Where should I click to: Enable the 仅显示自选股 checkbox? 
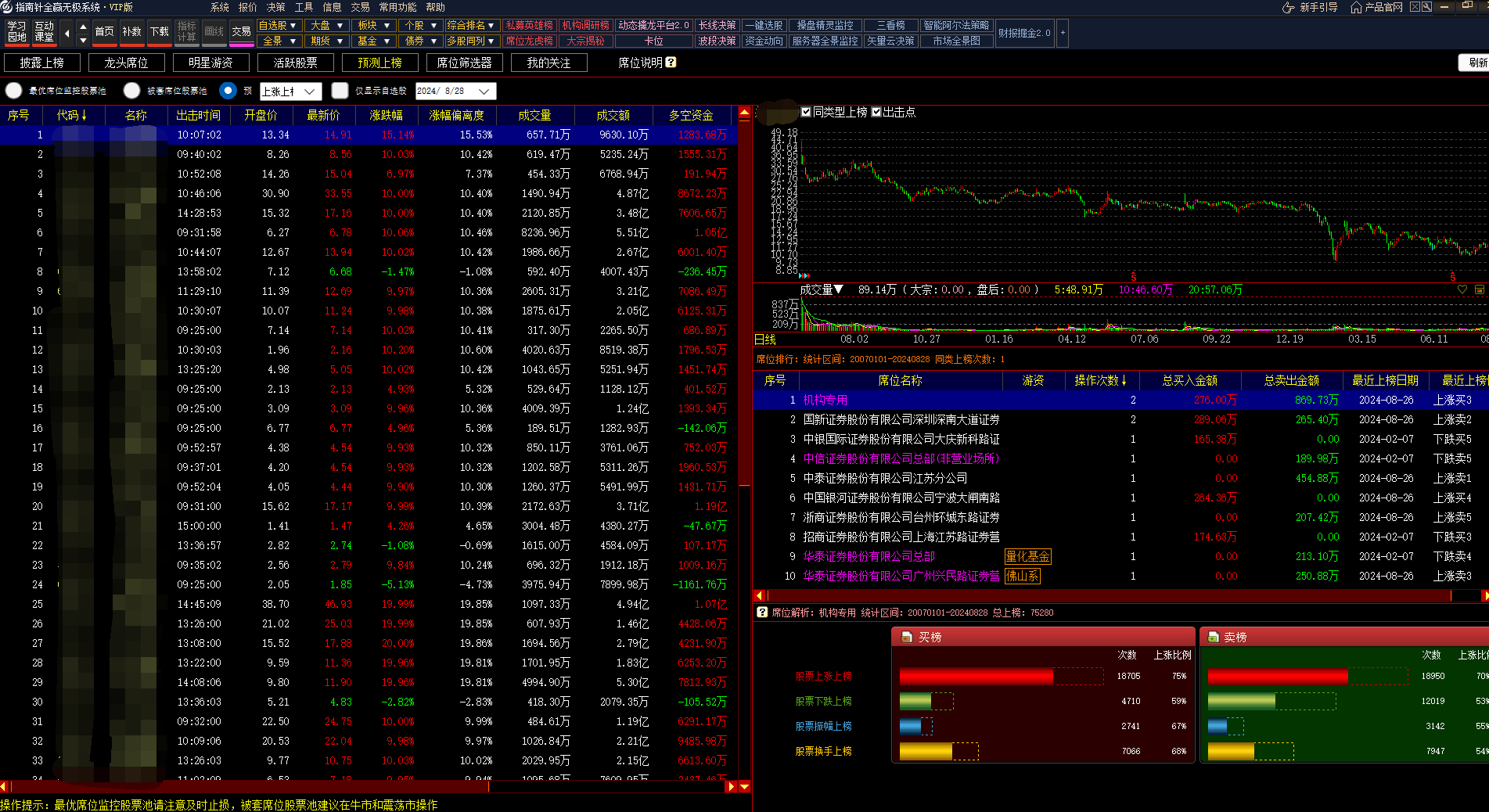pyautogui.click(x=340, y=91)
